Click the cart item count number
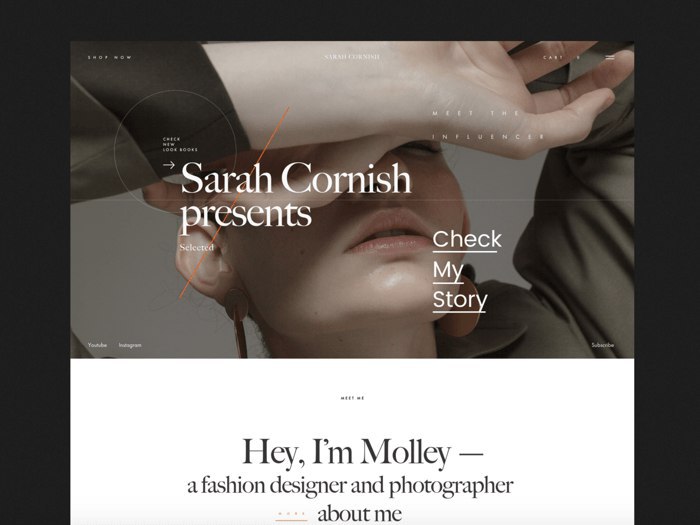Screen dimensions: 700x525 tap(578, 58)
